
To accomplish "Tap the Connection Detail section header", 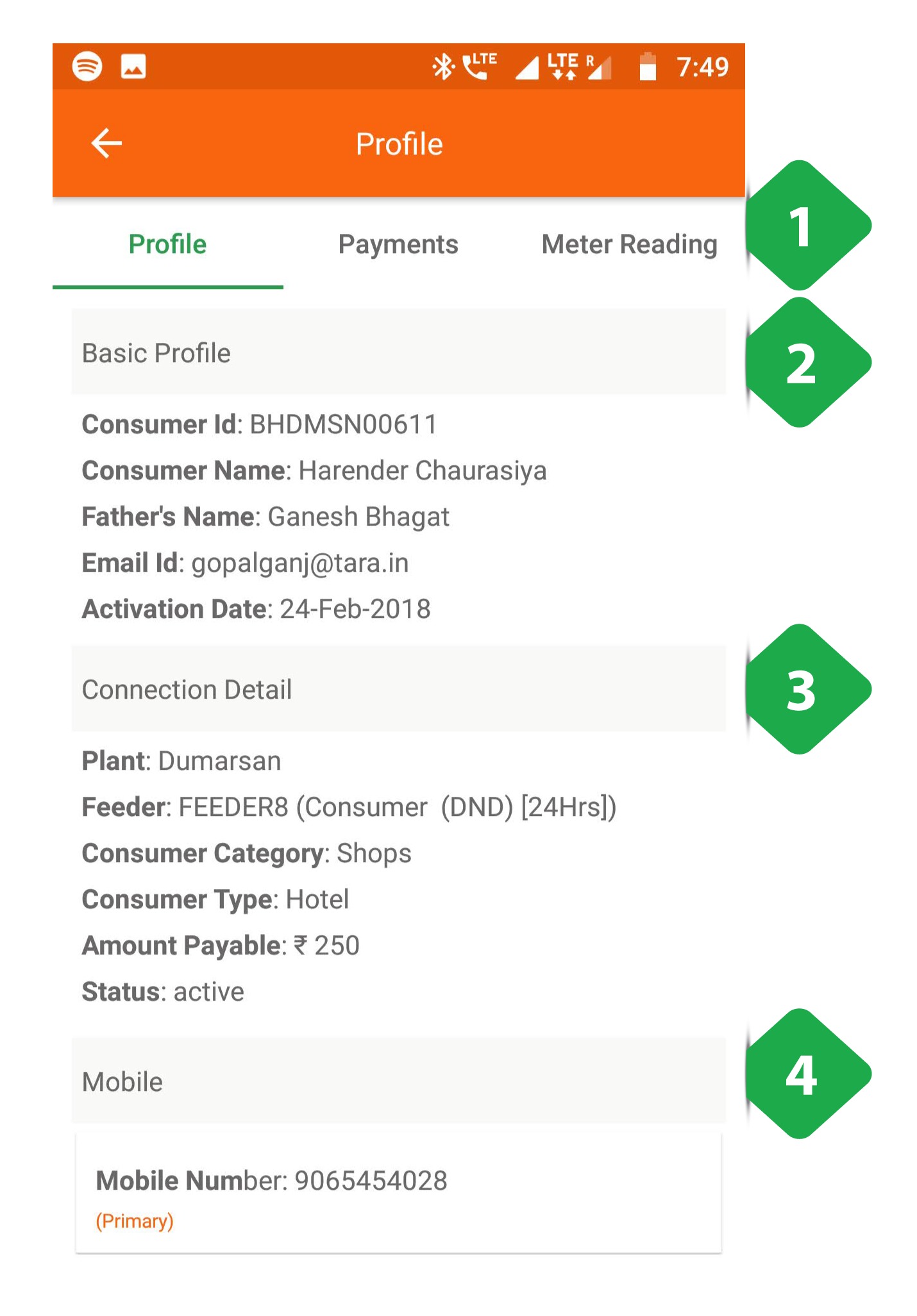I will click(398, 689).
